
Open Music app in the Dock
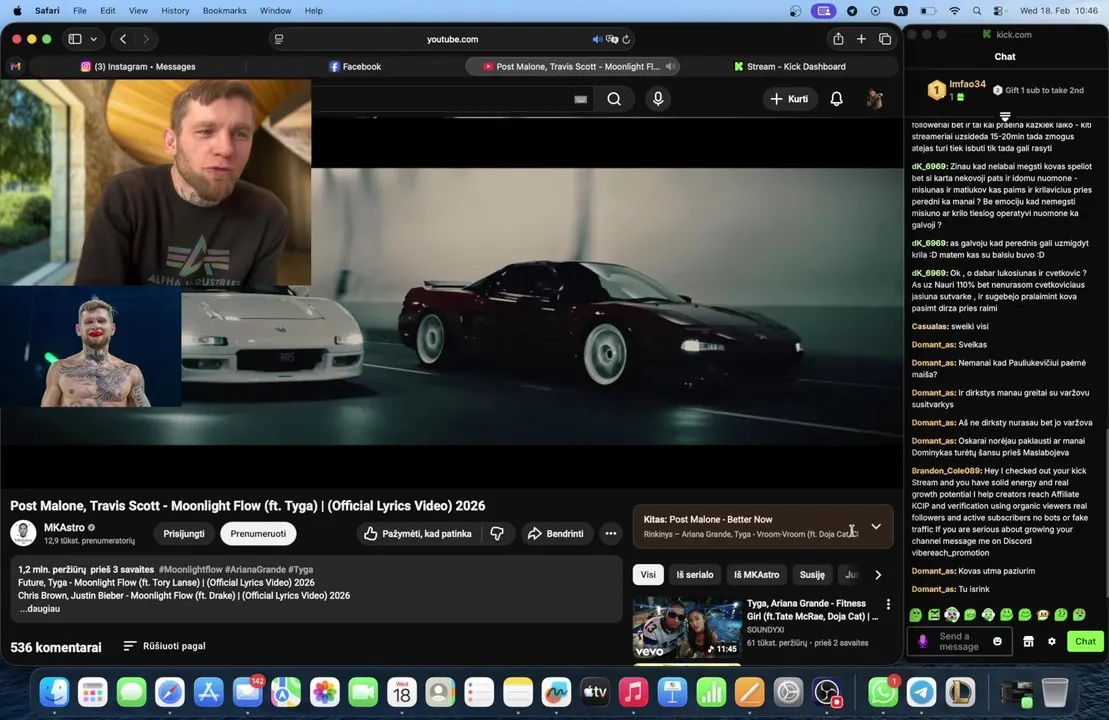click(633, 692)
